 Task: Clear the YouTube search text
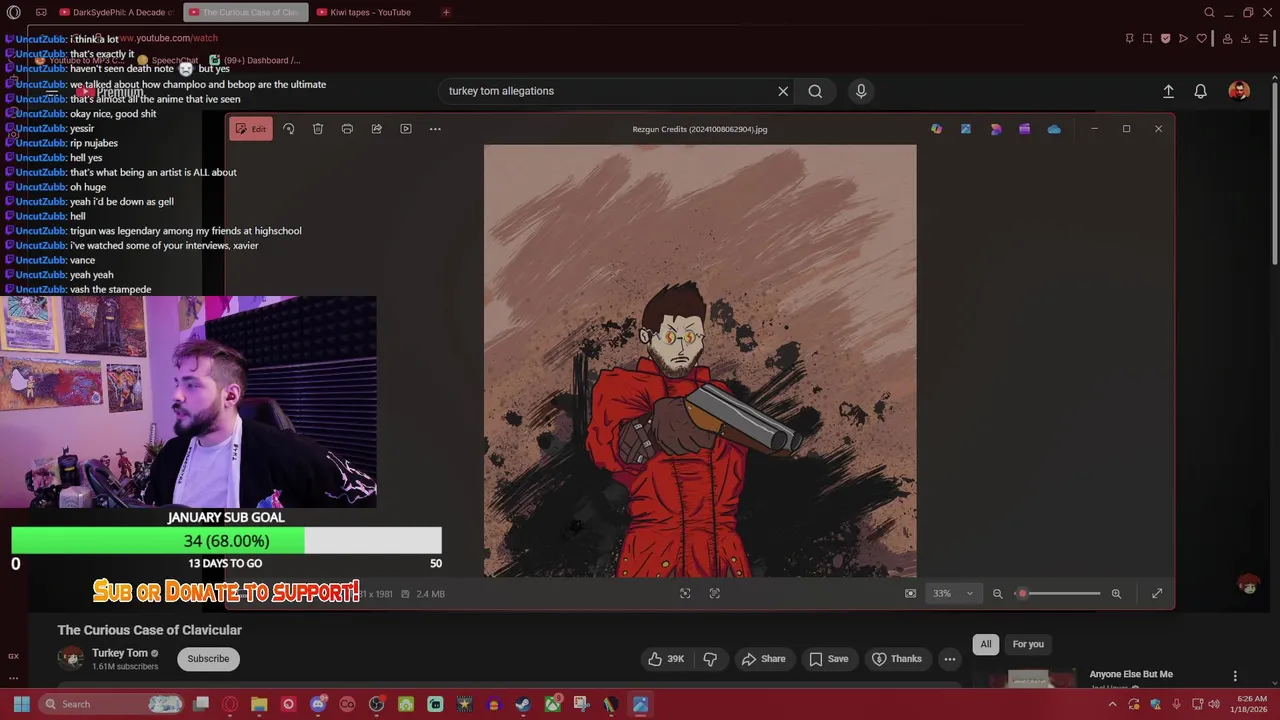pos(783,91)
